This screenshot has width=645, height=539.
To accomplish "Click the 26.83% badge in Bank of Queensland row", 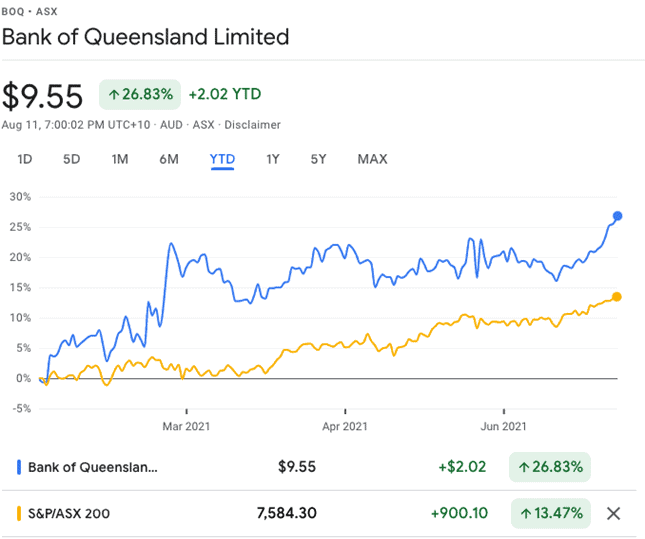I will coord(550,467).
